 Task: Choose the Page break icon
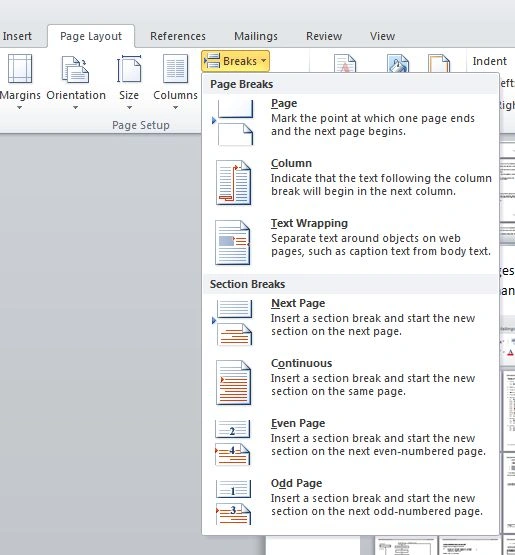click(233, 122)
